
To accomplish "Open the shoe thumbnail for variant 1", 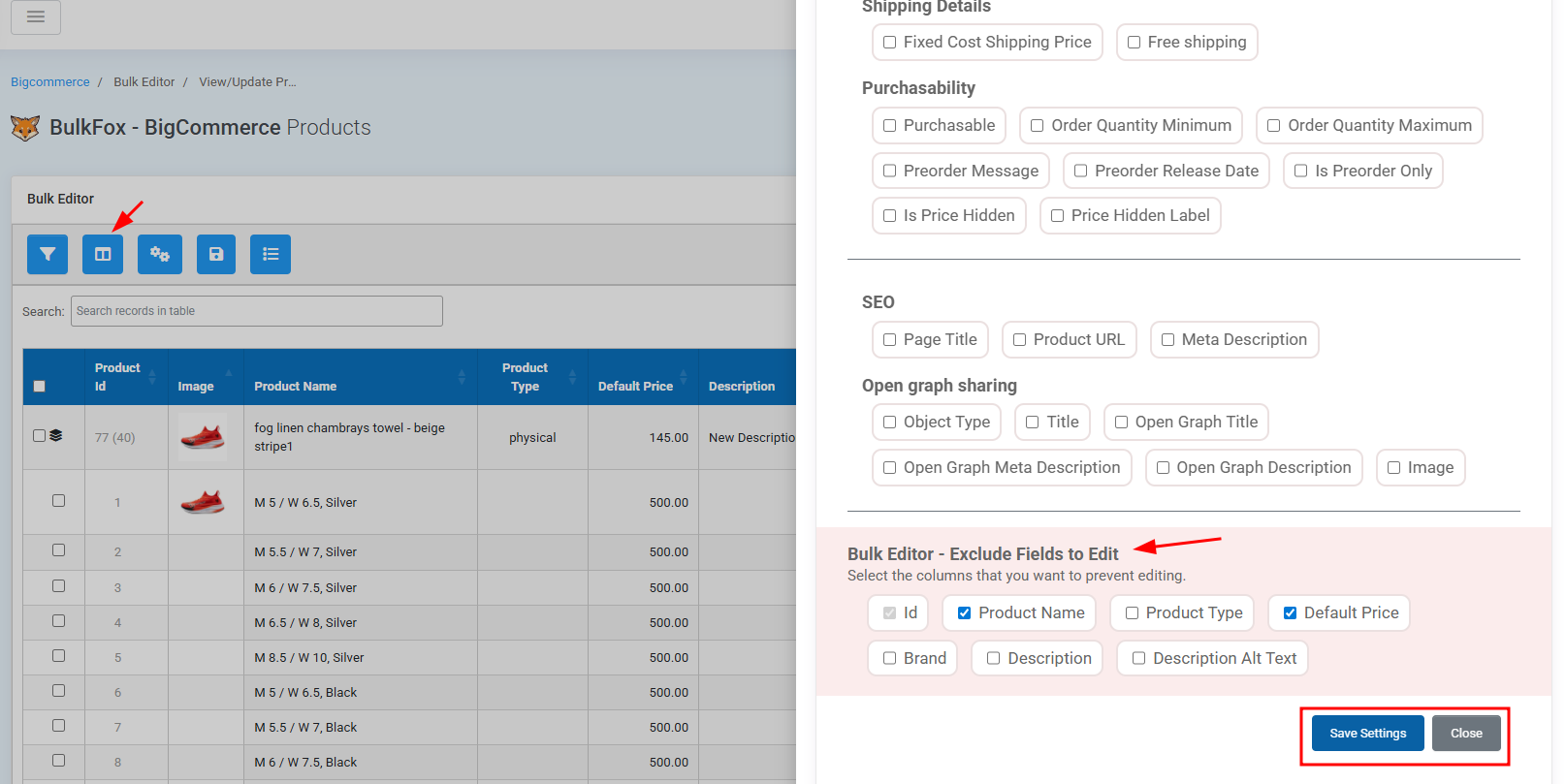I will coord(203,502).
